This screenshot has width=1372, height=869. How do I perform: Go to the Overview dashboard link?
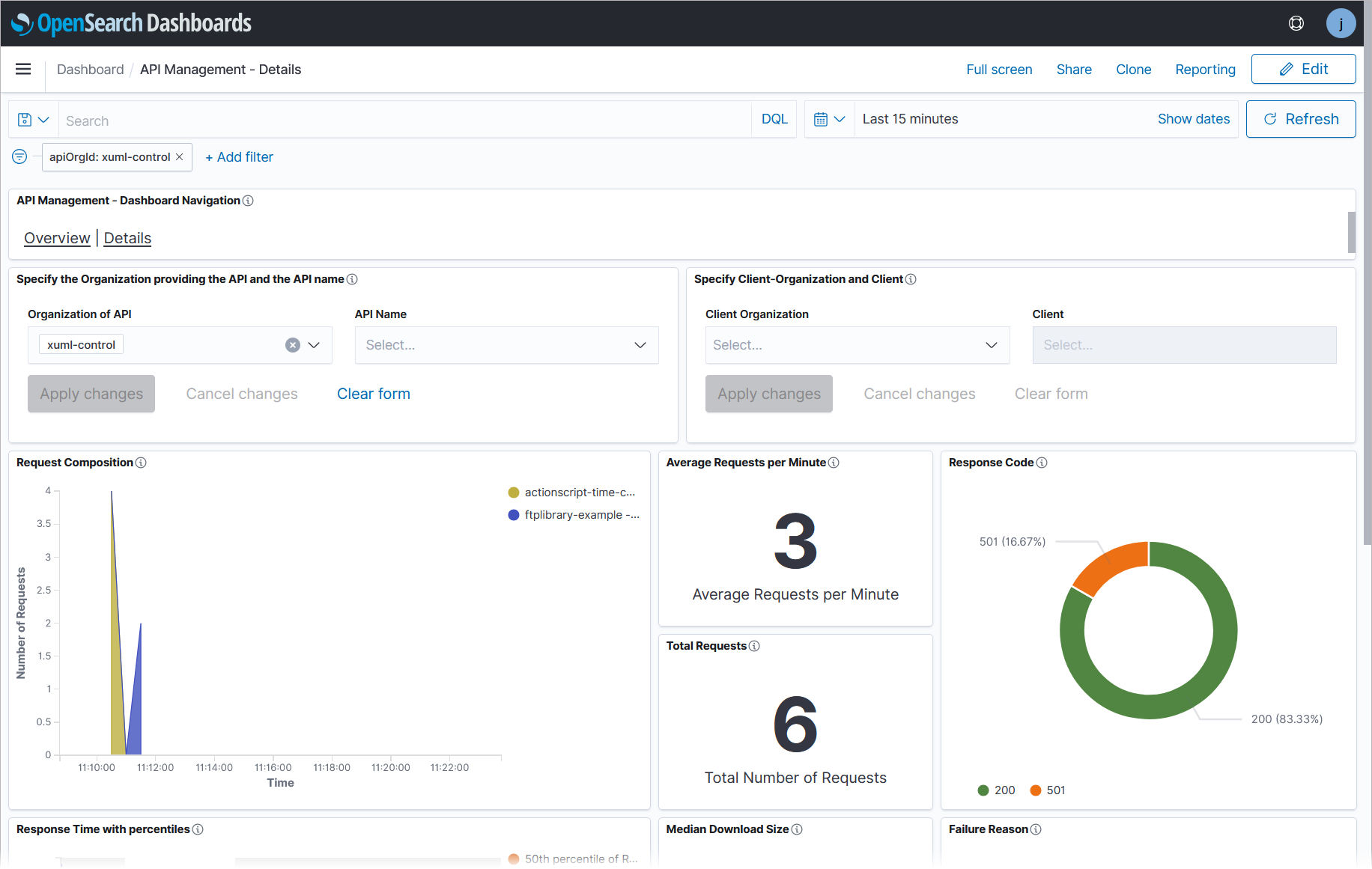57,238
